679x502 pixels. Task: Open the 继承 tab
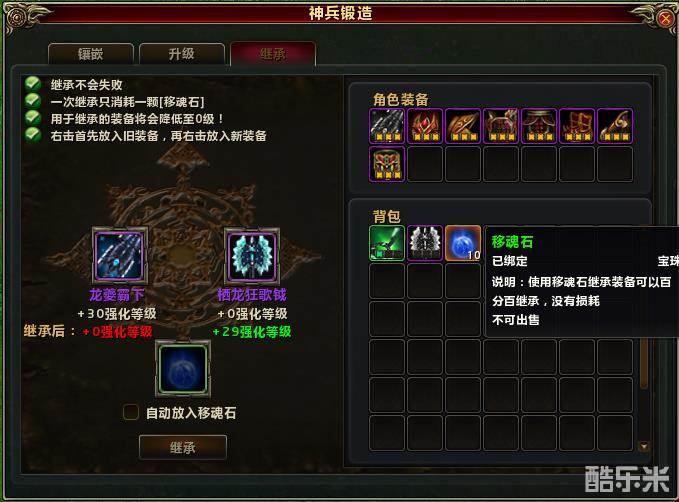pyautogui.click(x=273, y=54)
